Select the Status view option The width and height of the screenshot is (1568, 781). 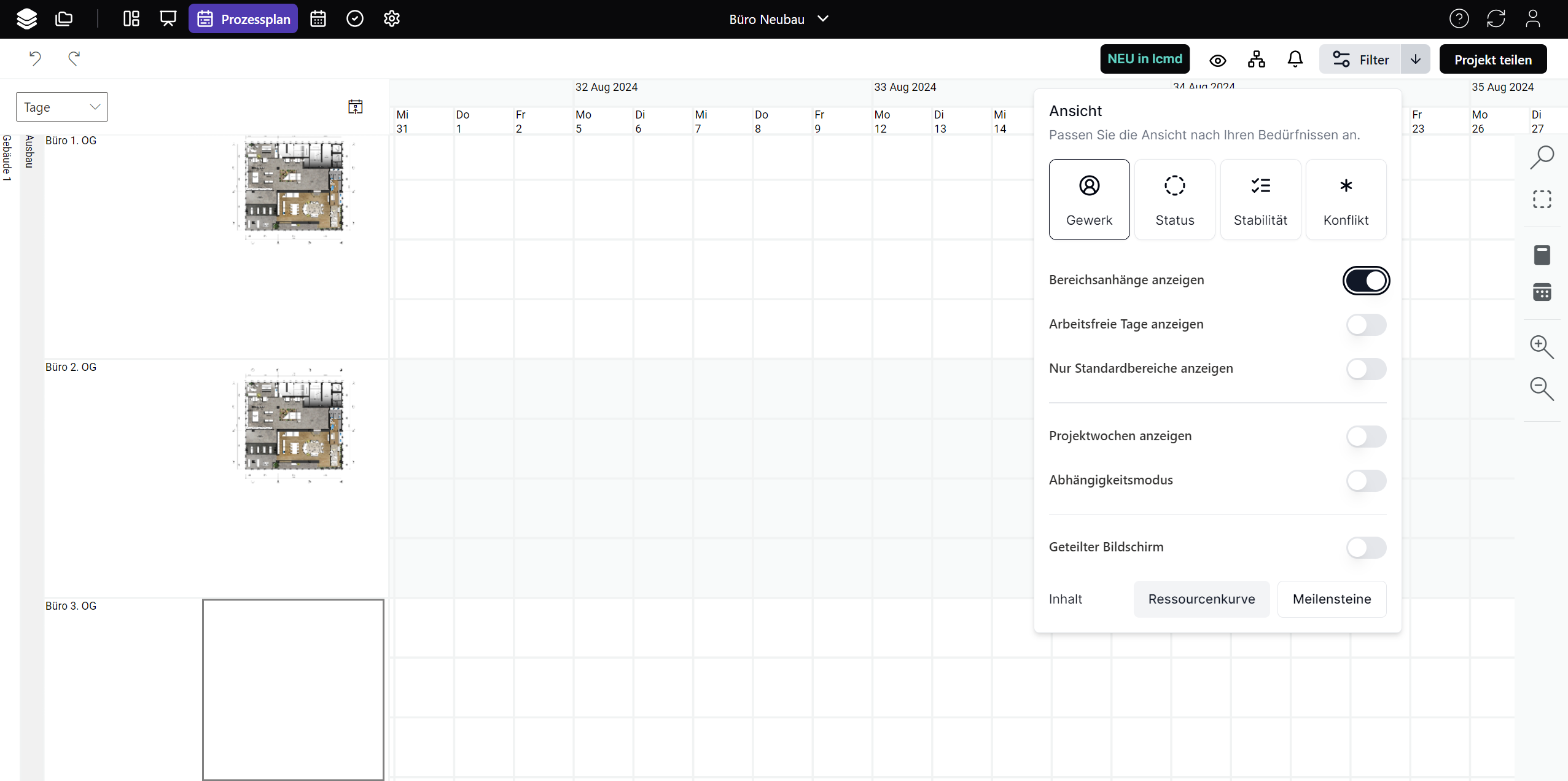tap(1174, 200)
